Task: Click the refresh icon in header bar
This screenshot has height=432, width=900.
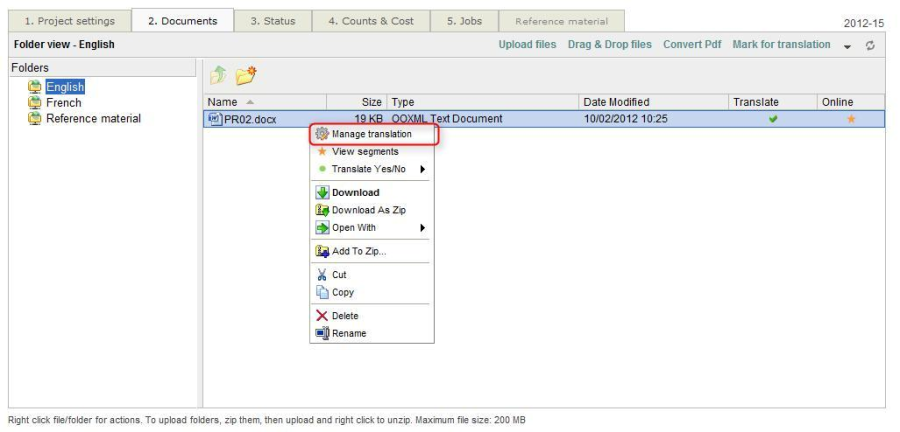Action: click(870, 45)
